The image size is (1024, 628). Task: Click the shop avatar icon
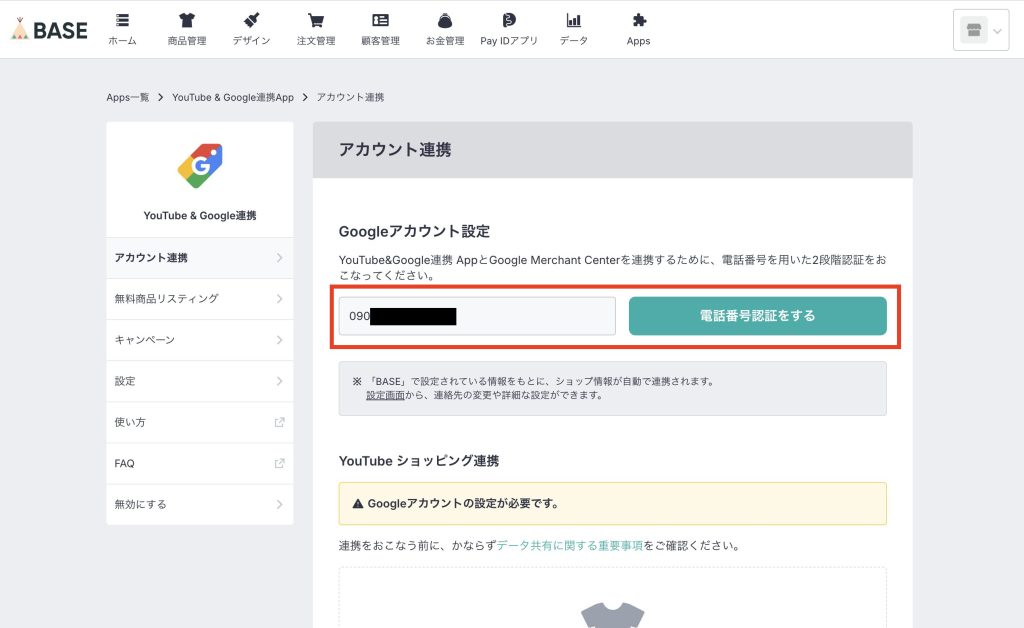[x=974, y=30]
